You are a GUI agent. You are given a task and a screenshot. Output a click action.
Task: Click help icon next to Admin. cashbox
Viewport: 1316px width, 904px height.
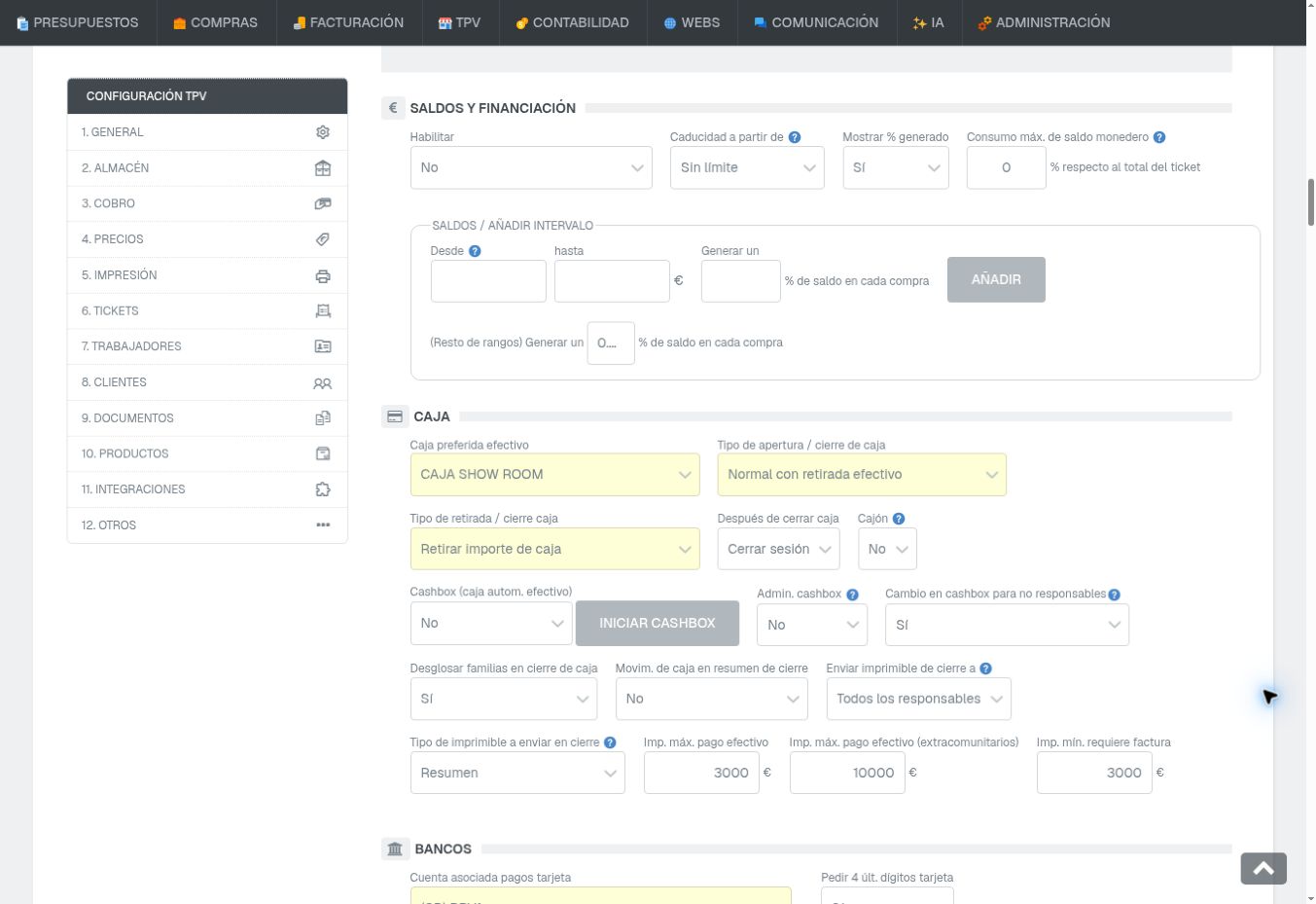(853, 595)
